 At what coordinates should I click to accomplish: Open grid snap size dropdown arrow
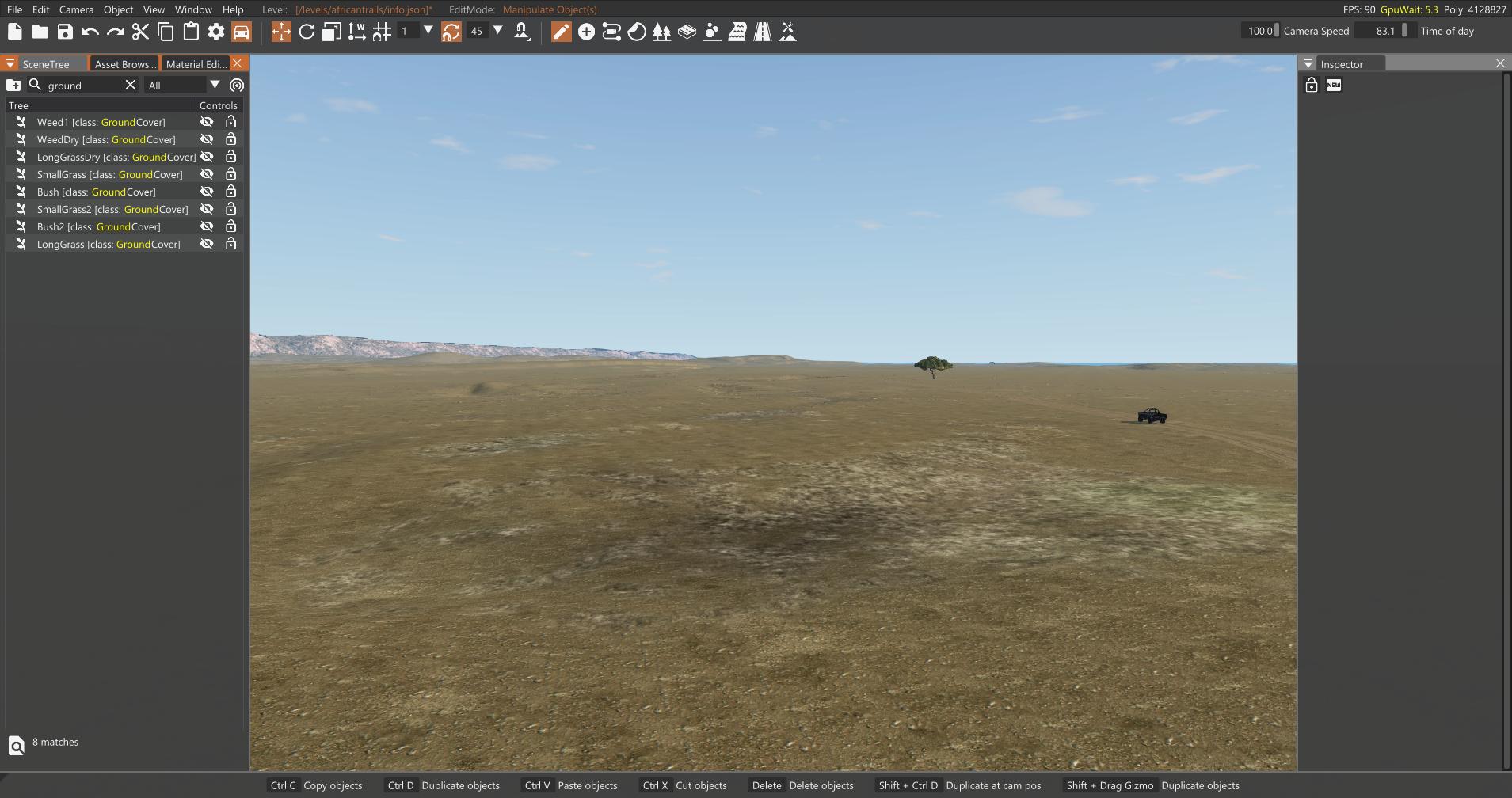click(x=428, y=30)
